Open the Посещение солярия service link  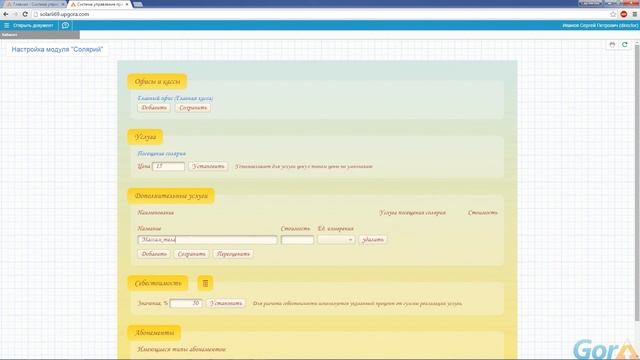click(x=162, y=153)
